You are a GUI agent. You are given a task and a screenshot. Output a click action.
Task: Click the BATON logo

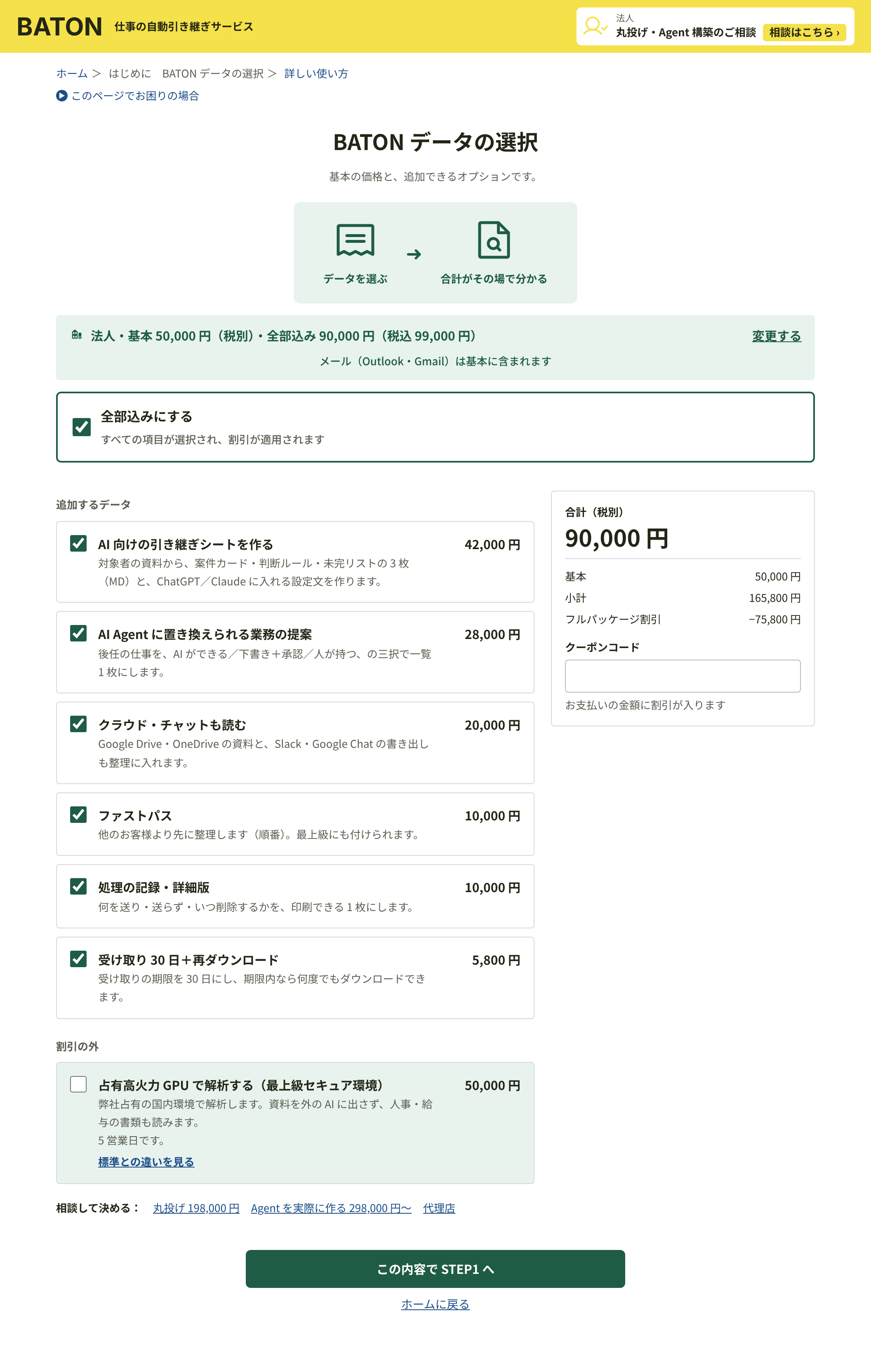(x=59, y=27)
